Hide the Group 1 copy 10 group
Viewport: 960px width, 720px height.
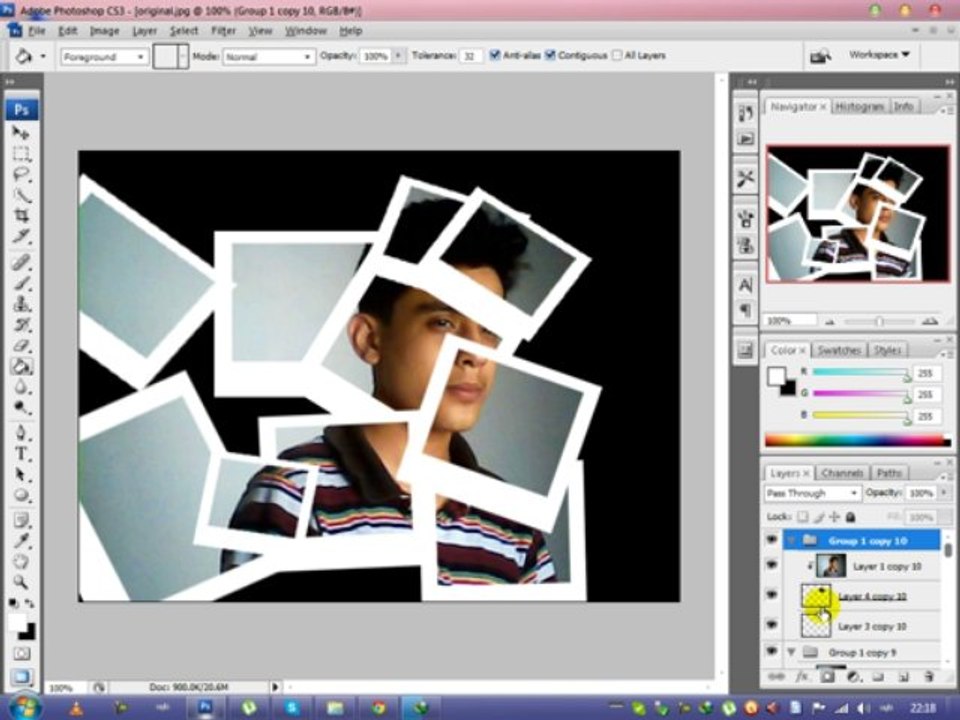(x=771, y=540)
